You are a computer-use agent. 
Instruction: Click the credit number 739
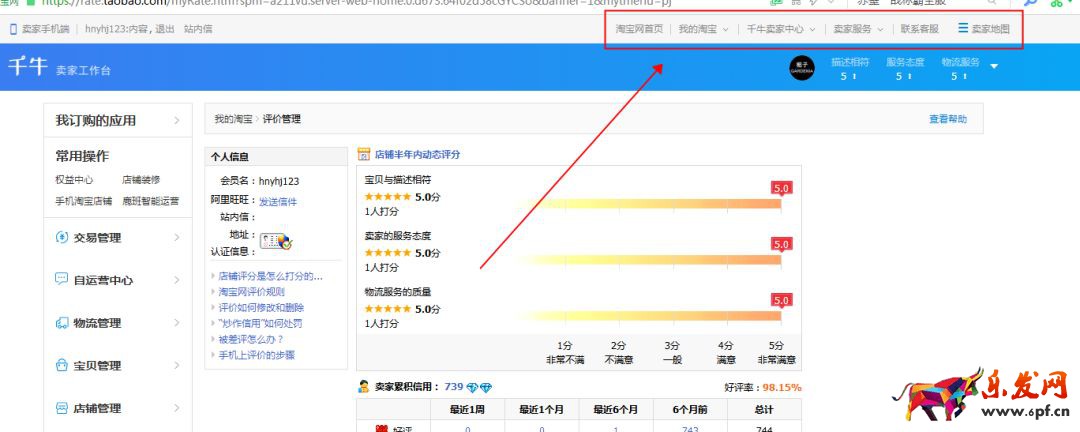454,387
